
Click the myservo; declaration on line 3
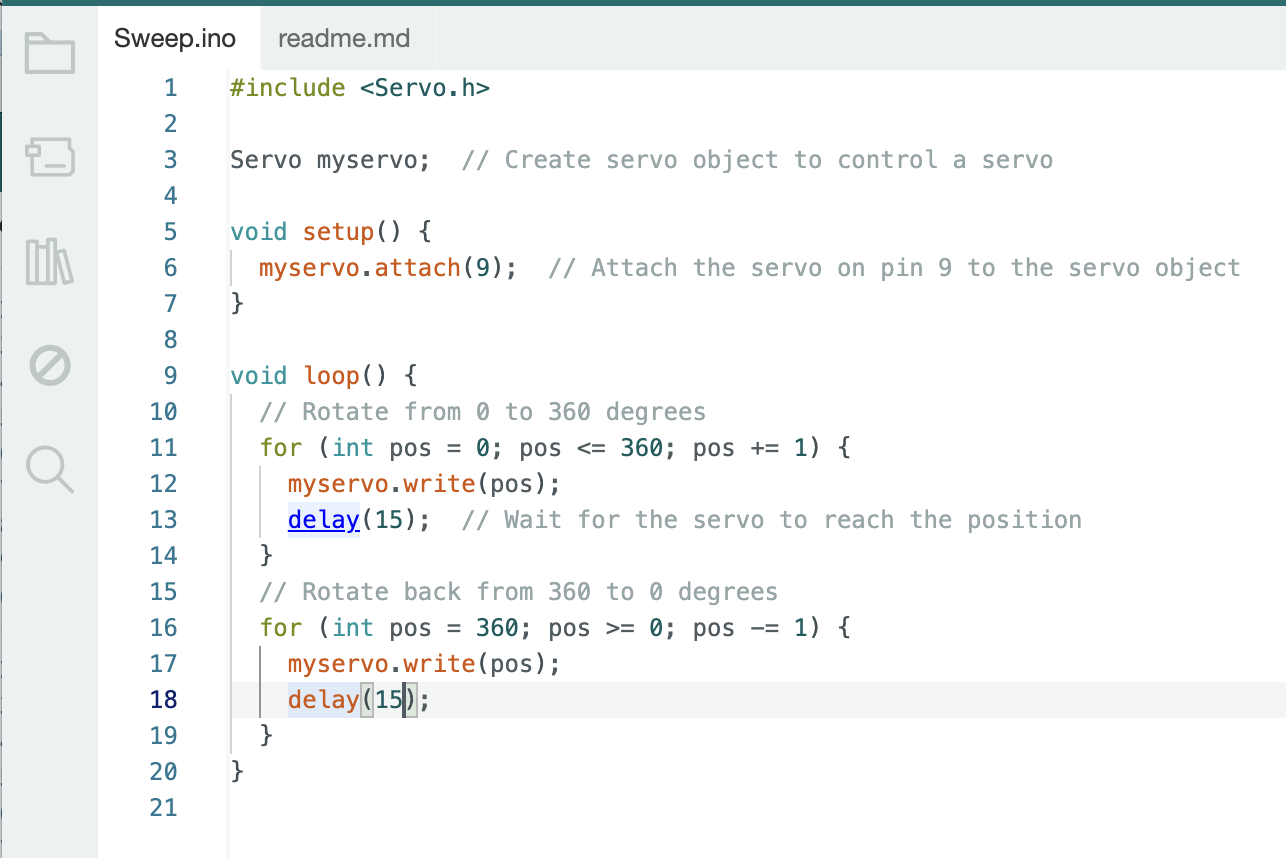pyautogui.click(x=374, y=160)
